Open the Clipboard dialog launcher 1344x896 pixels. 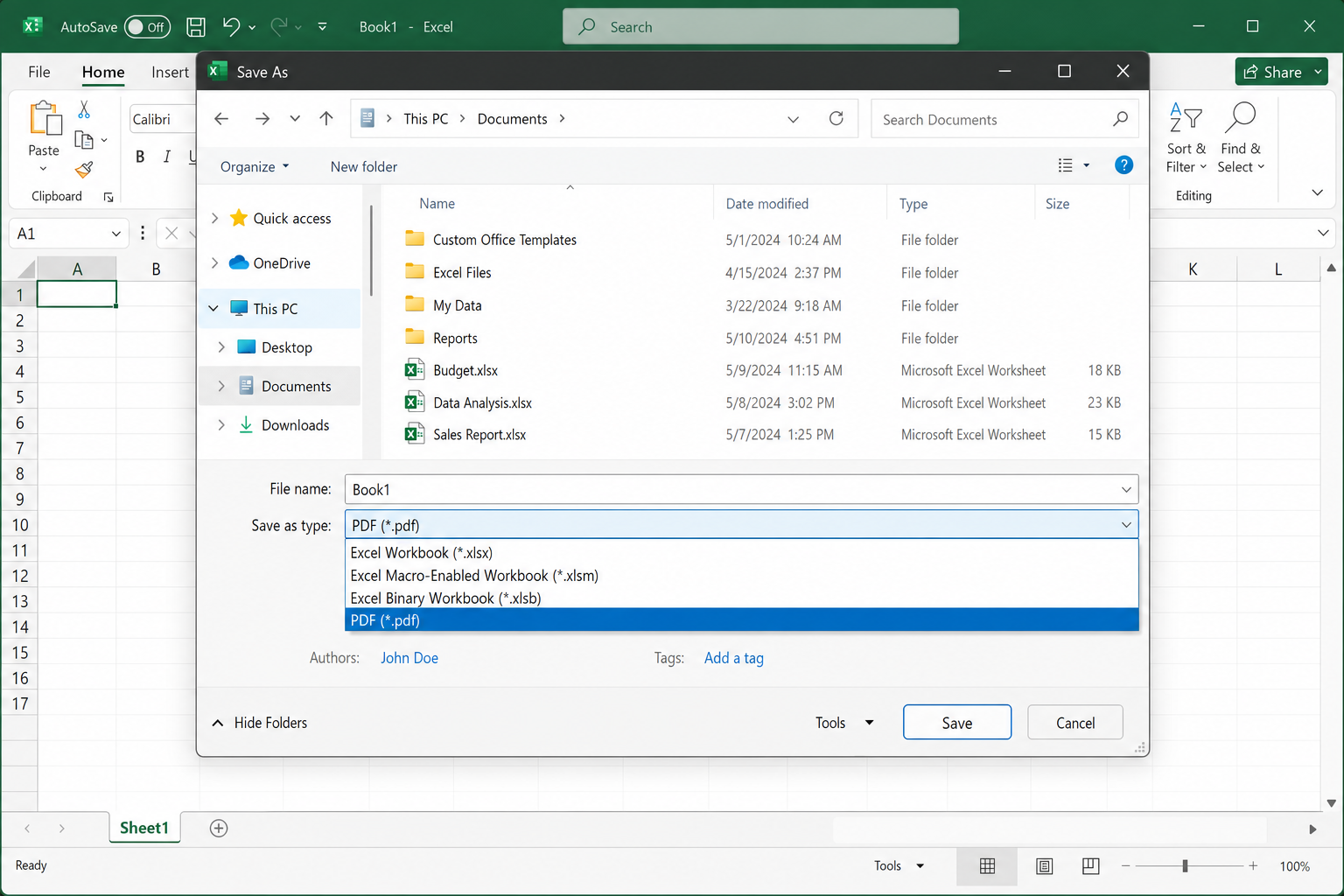108,197
